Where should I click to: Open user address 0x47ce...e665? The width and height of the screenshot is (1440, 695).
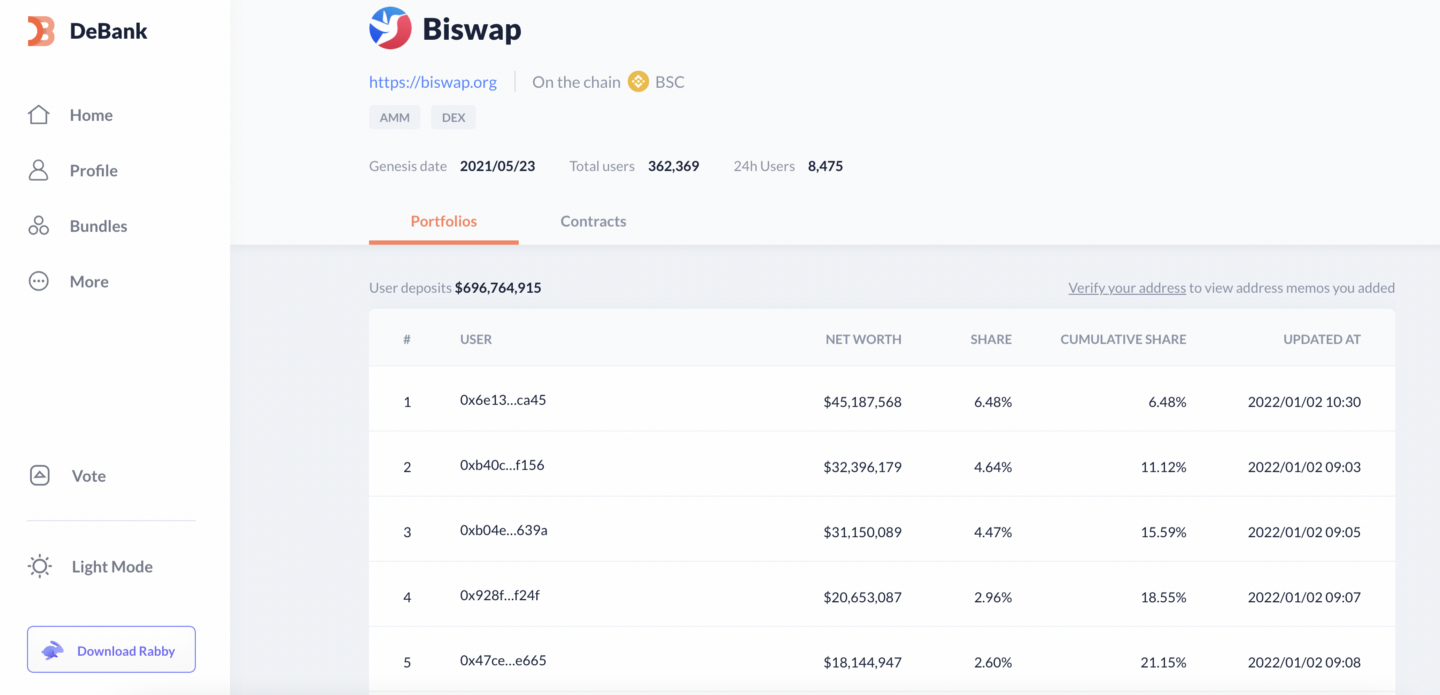(x=503, y=660)
